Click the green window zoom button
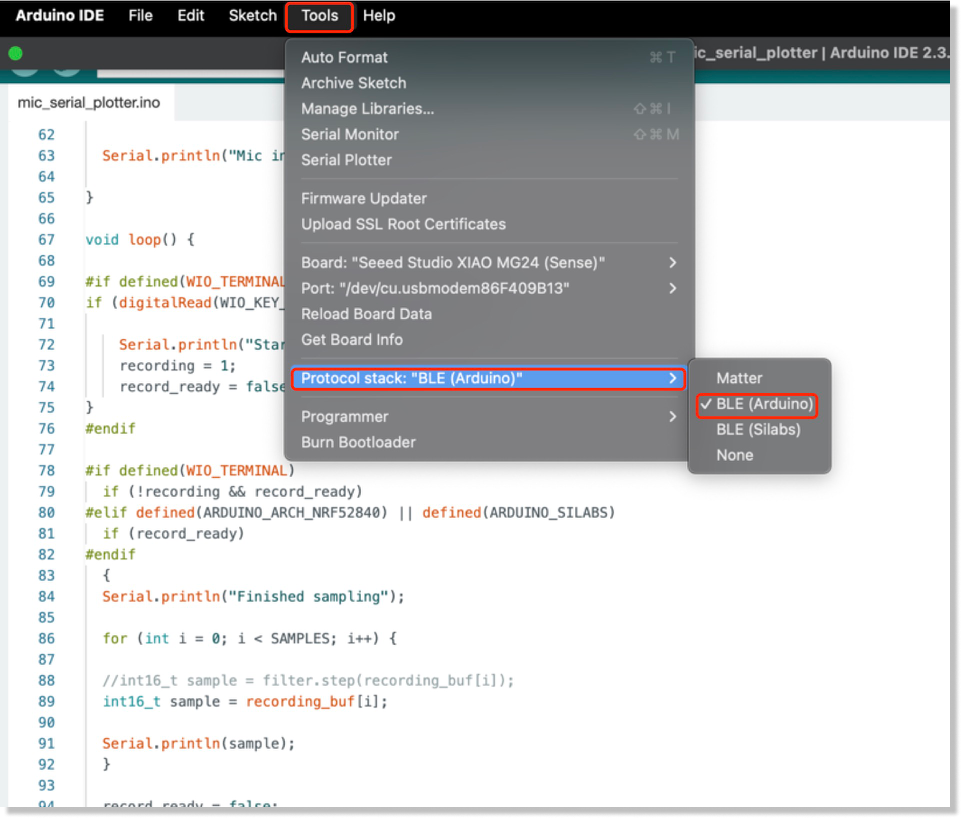 click(x=16, y=54)
